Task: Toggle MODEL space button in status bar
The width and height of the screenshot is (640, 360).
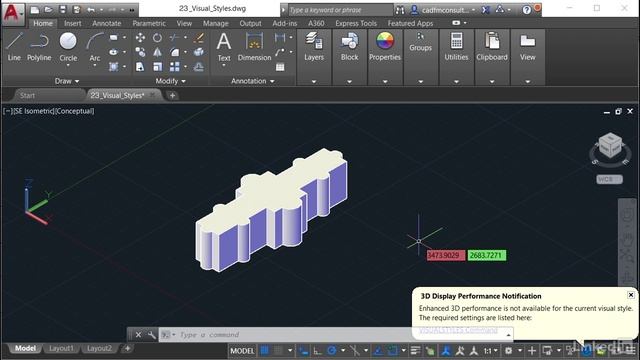Action: pyautogui.click(x=242, y=351)
